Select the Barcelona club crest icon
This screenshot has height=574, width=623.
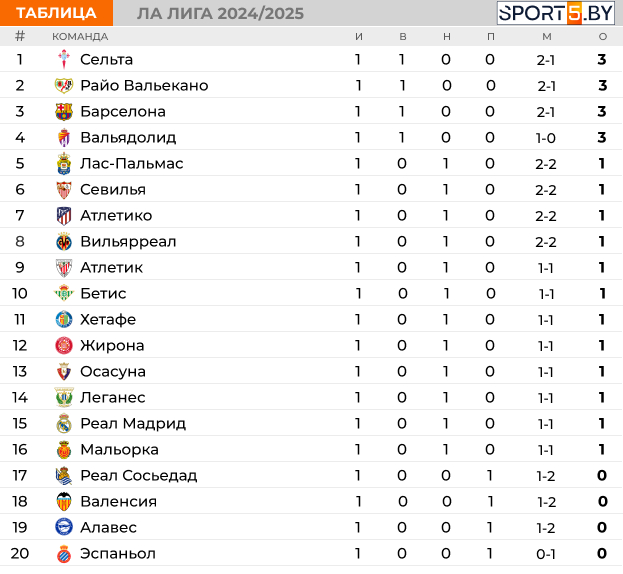tap(64, 112)
